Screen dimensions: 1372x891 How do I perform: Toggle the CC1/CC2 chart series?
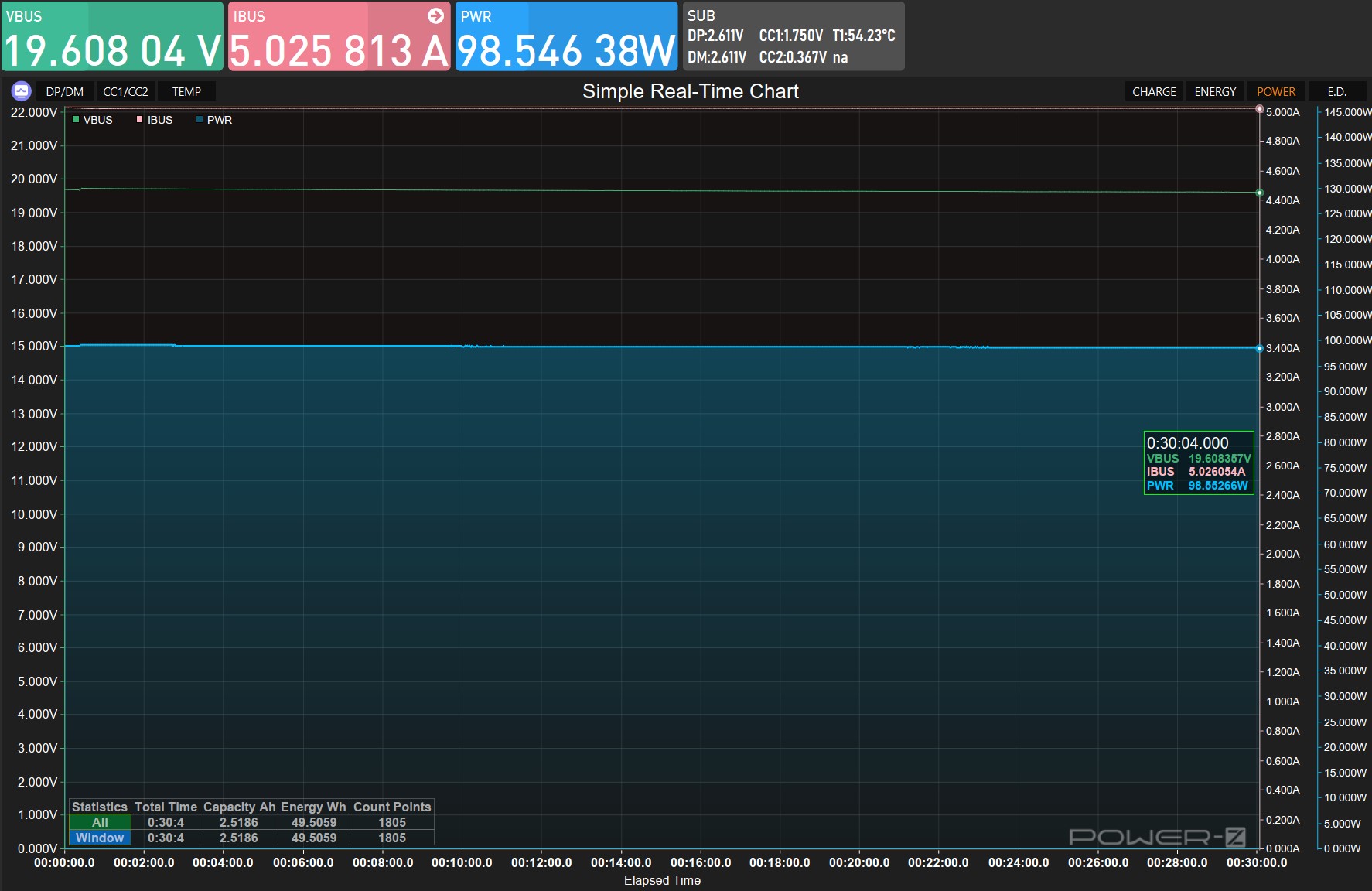[125, 91]
